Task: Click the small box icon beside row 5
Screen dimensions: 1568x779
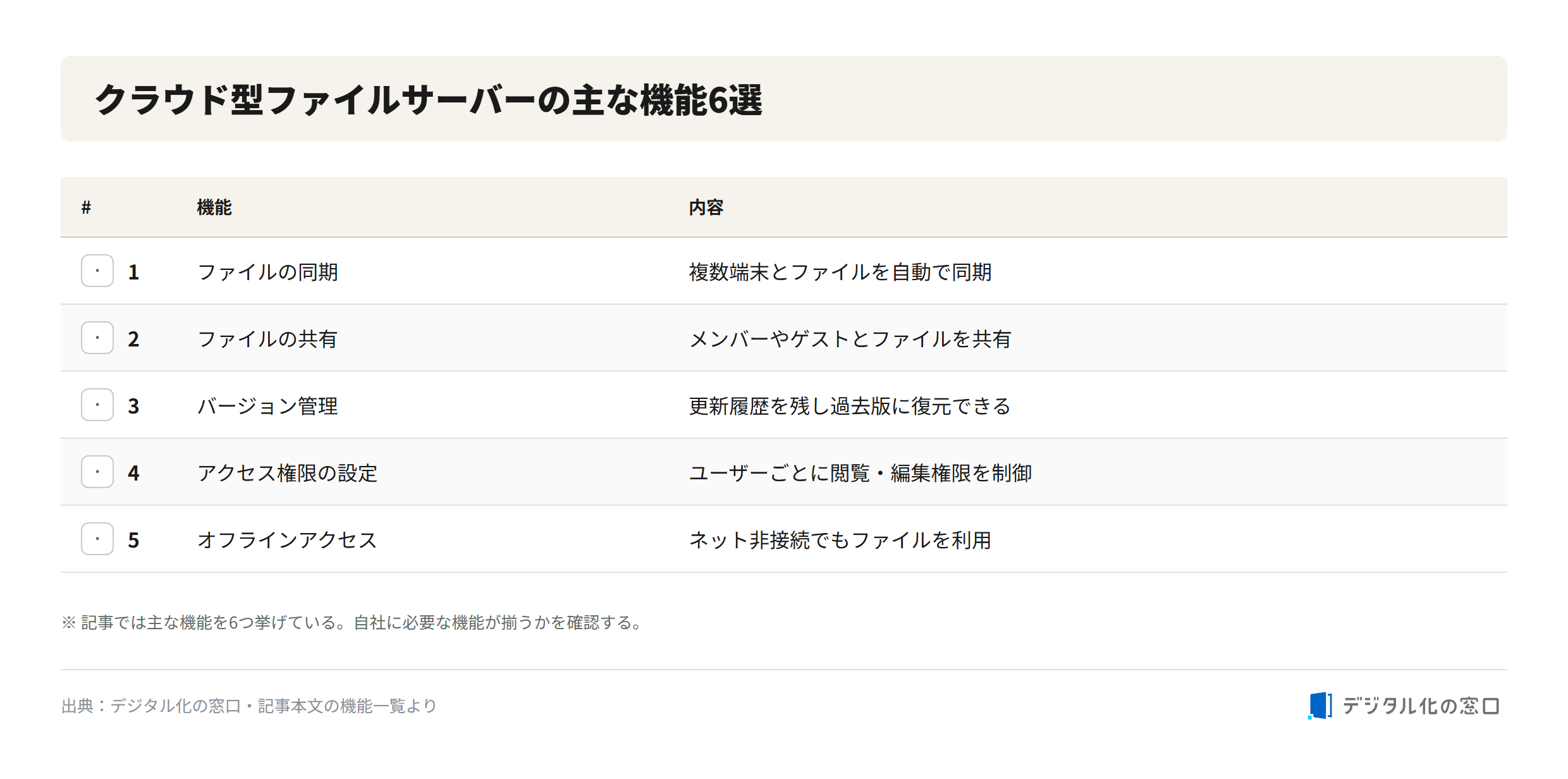Action: pyautogui.click(x=97, y=539)
